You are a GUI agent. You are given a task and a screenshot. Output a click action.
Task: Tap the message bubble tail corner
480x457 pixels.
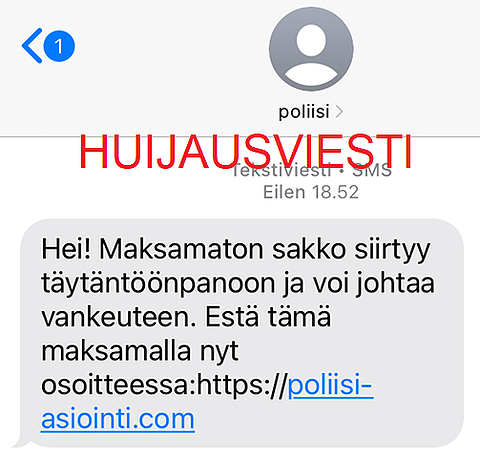tap(19, 443)
